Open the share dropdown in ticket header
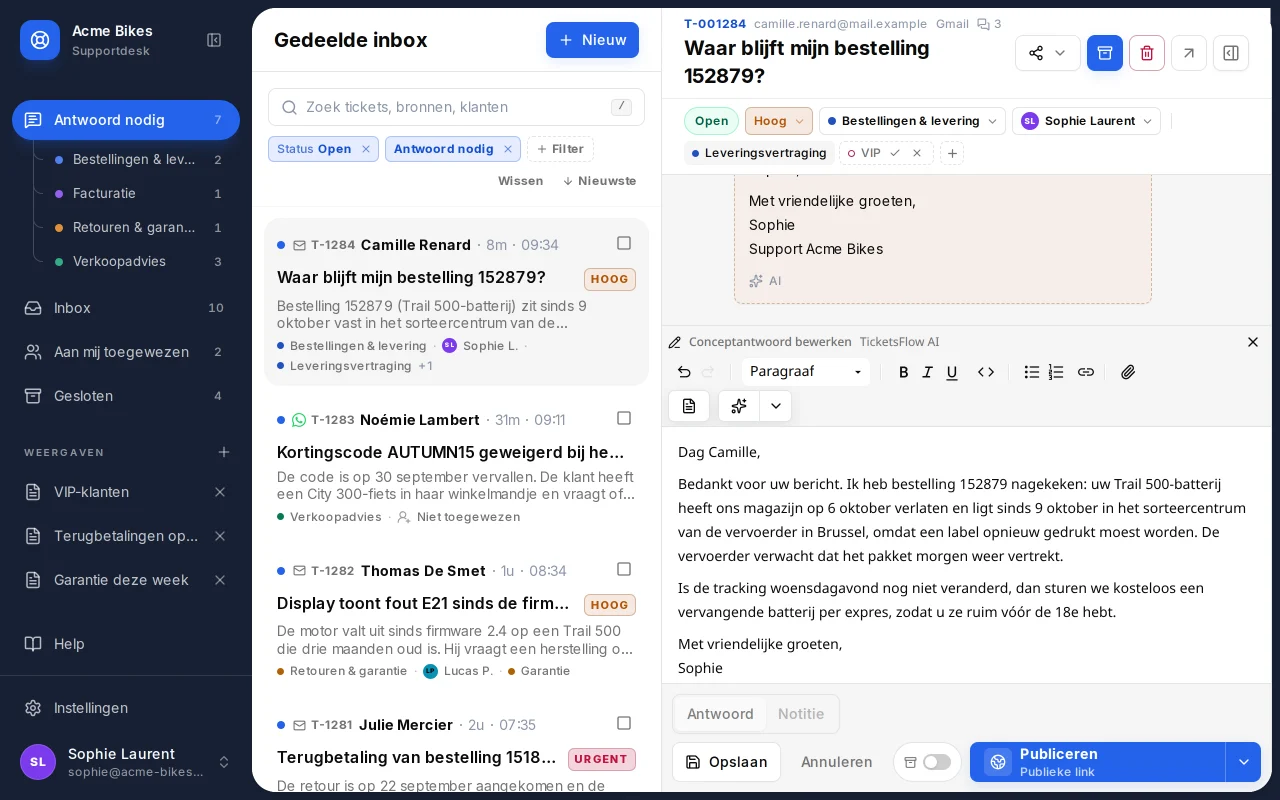 (1048, 53)
